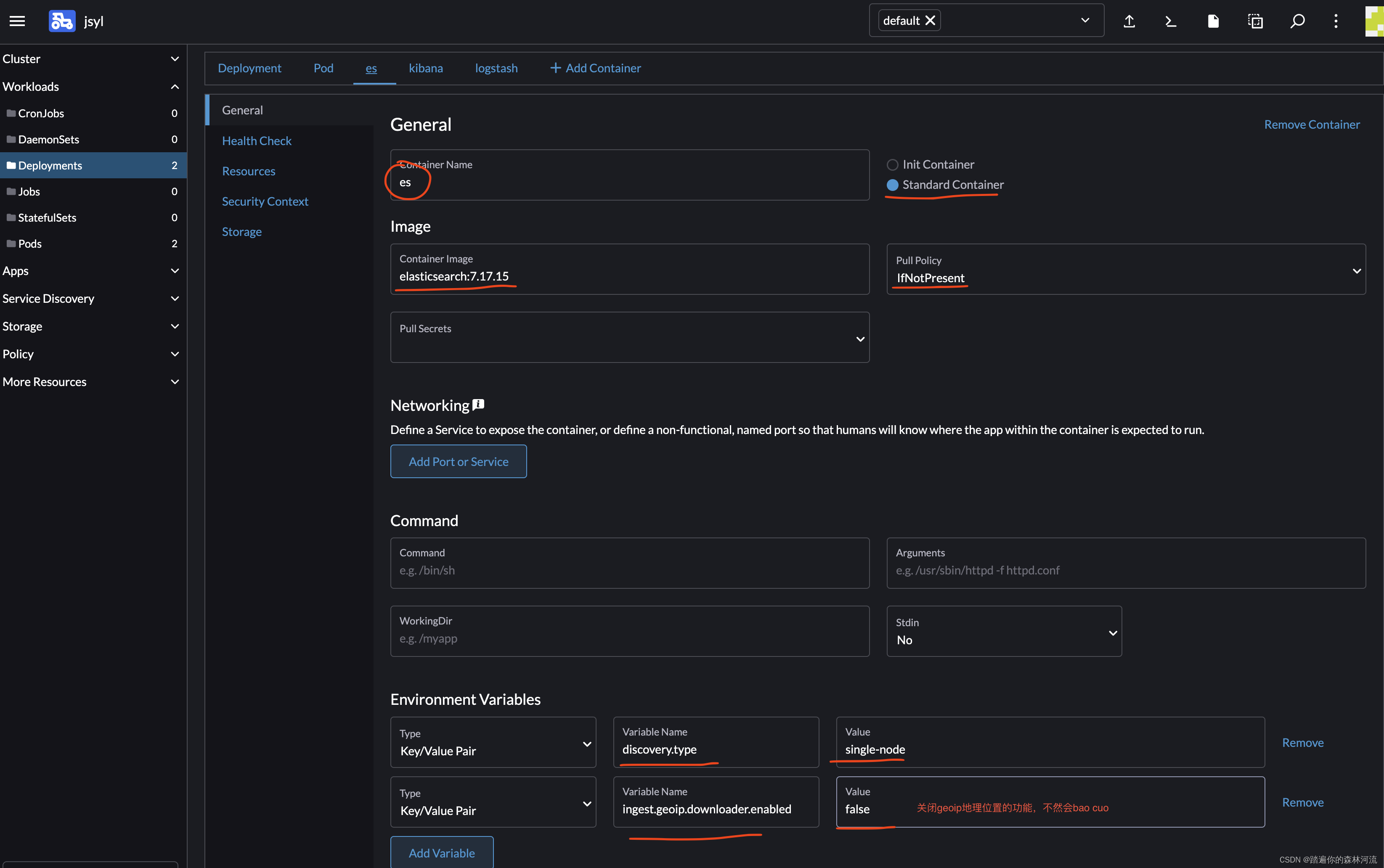
Task: Open Type dropdown for ingest.geoip variable
Action: (493, 802)
